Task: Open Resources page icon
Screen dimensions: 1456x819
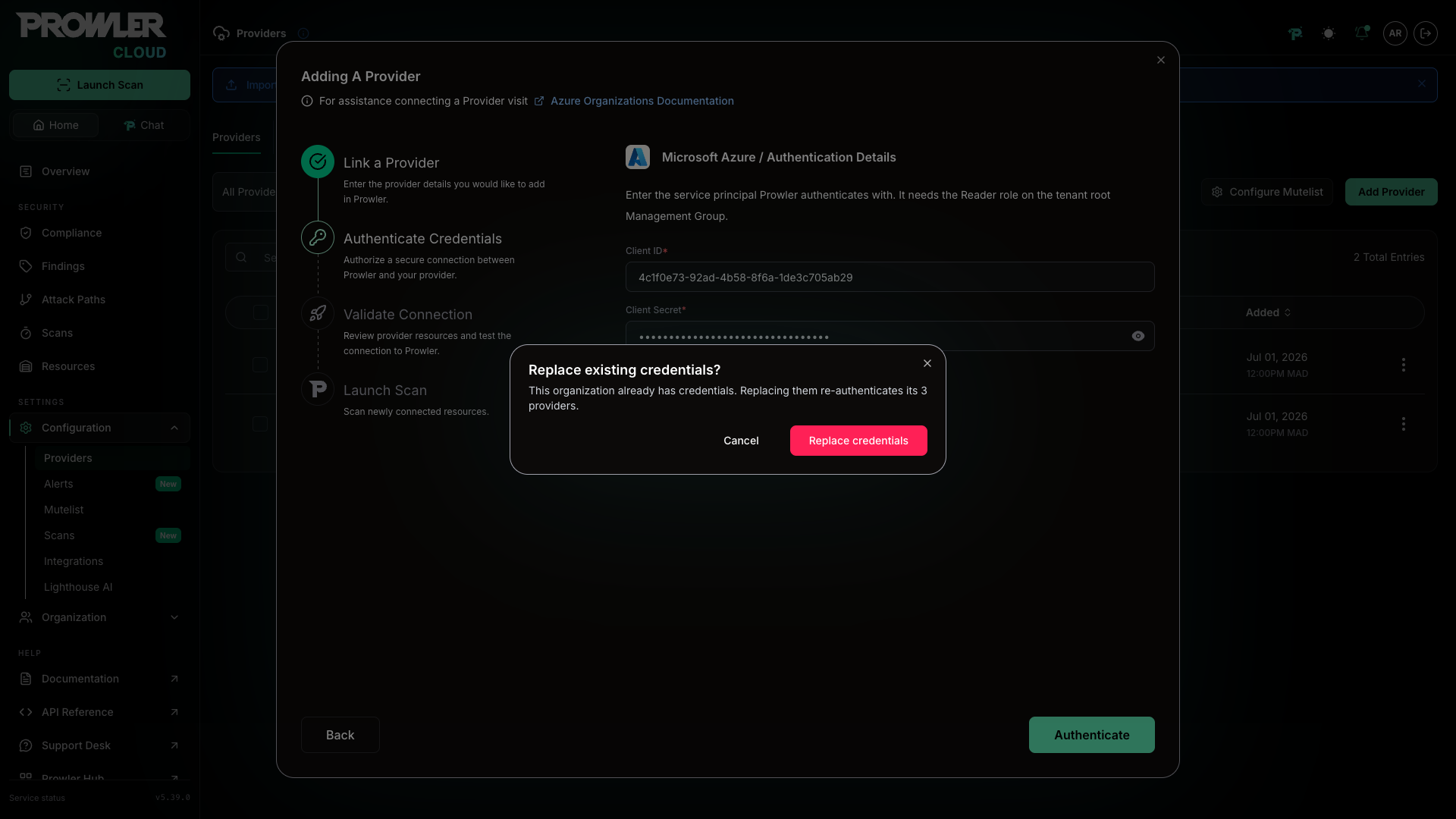Action: (26, 366)
